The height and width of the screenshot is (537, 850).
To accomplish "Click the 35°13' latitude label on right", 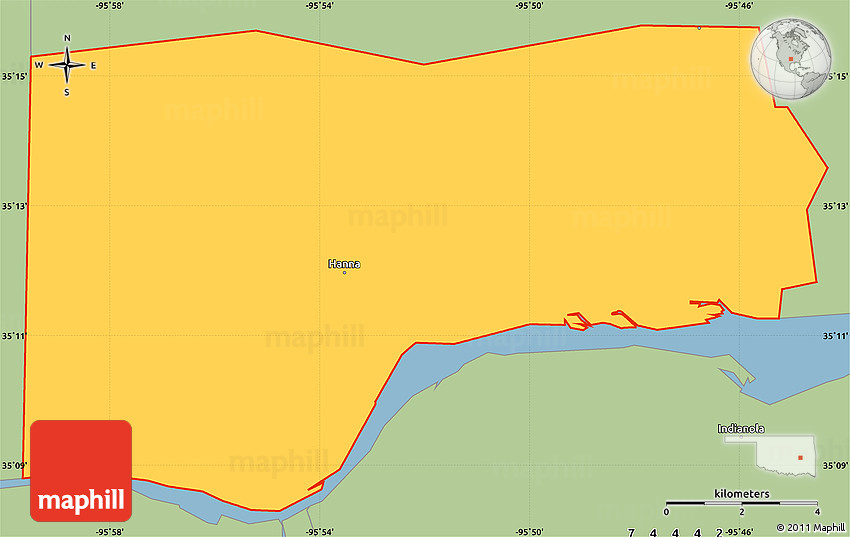I will click(x=836, y=206).
